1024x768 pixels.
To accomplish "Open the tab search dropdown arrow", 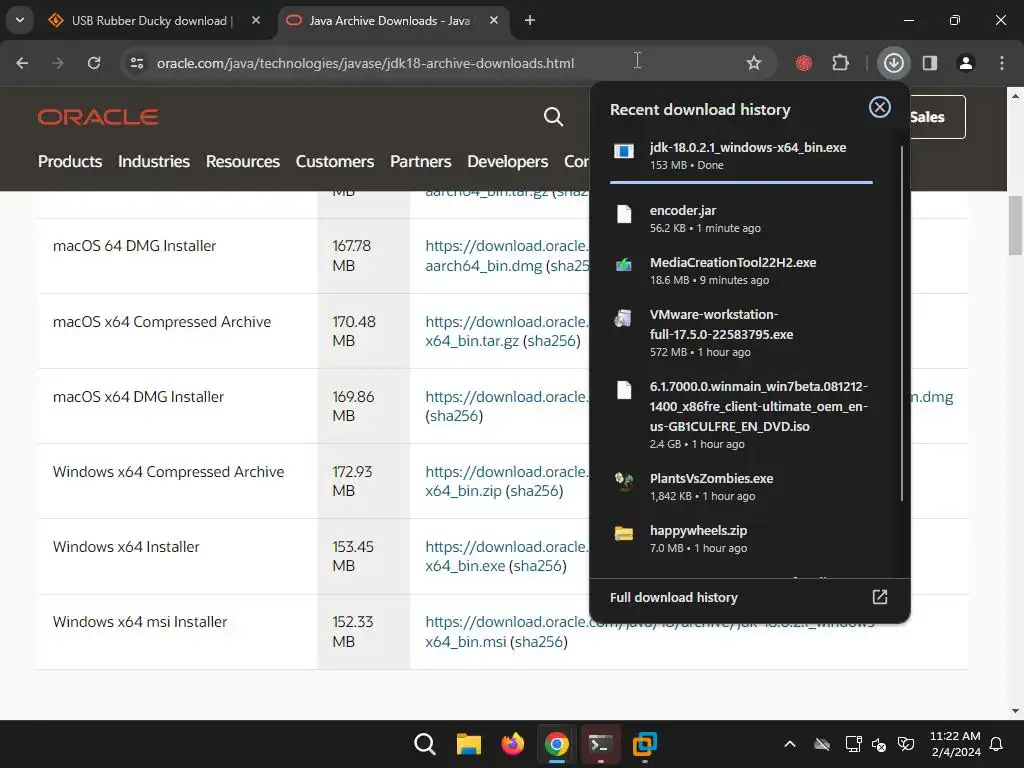I will click(x=20, y=20).
